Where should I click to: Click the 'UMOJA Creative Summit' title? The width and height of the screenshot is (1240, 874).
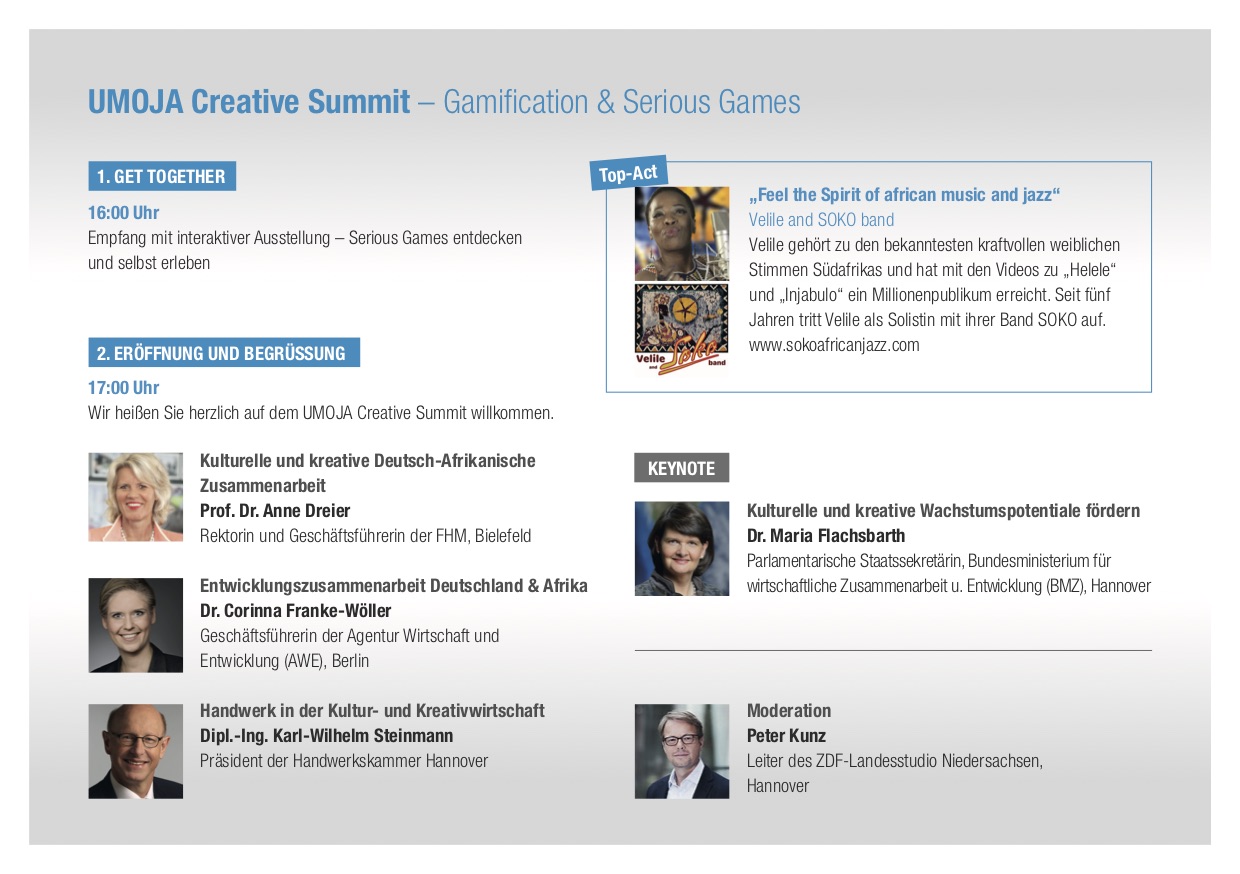coord(249,102)
